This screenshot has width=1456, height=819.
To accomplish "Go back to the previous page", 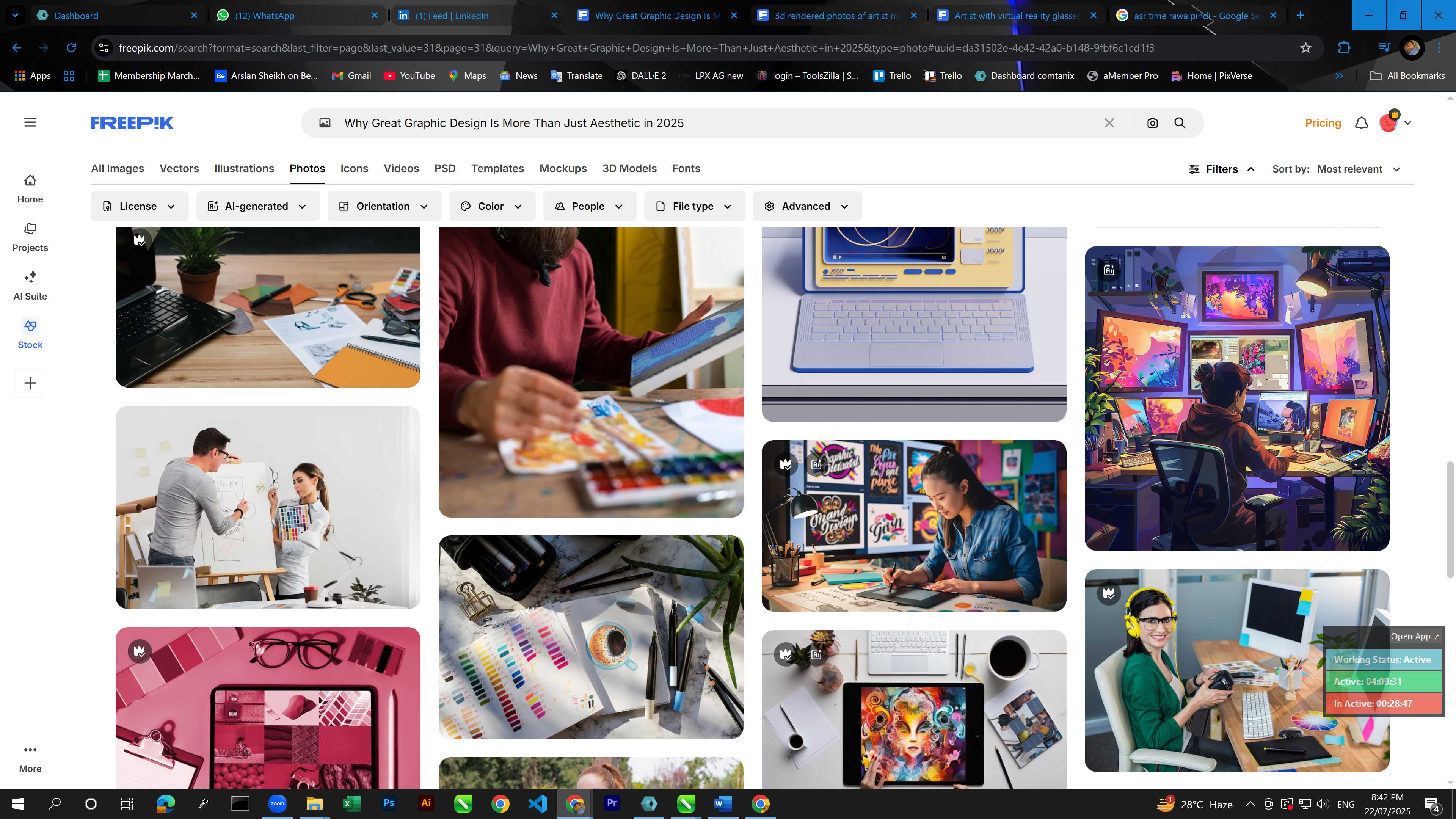I will (17, 47).
